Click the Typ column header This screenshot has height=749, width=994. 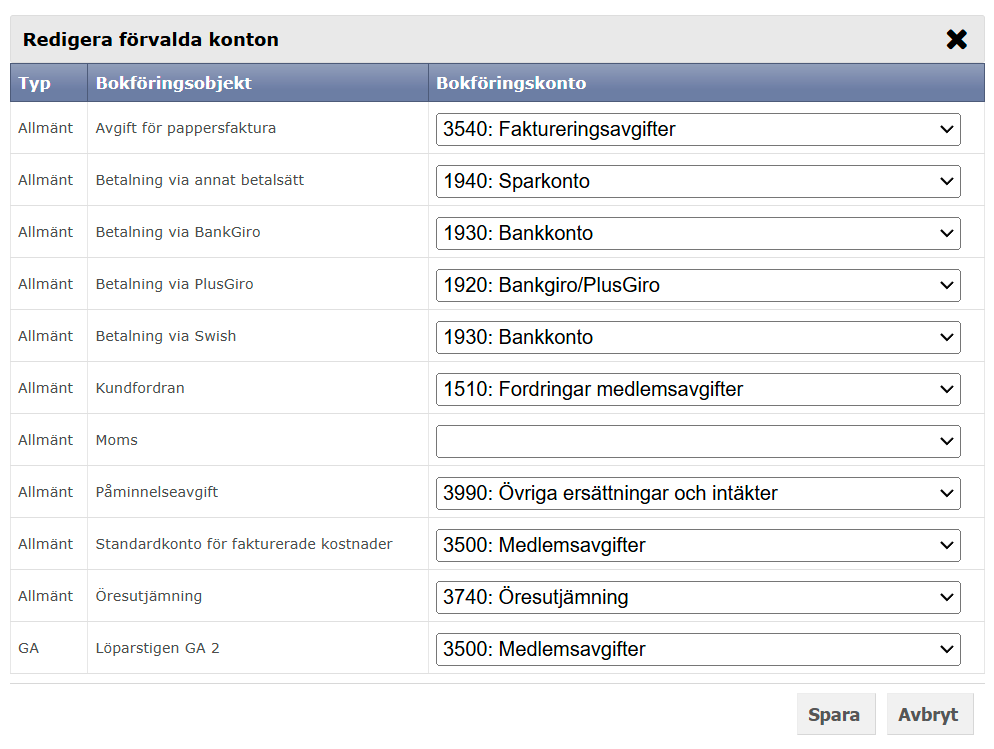tap(35, 83)
